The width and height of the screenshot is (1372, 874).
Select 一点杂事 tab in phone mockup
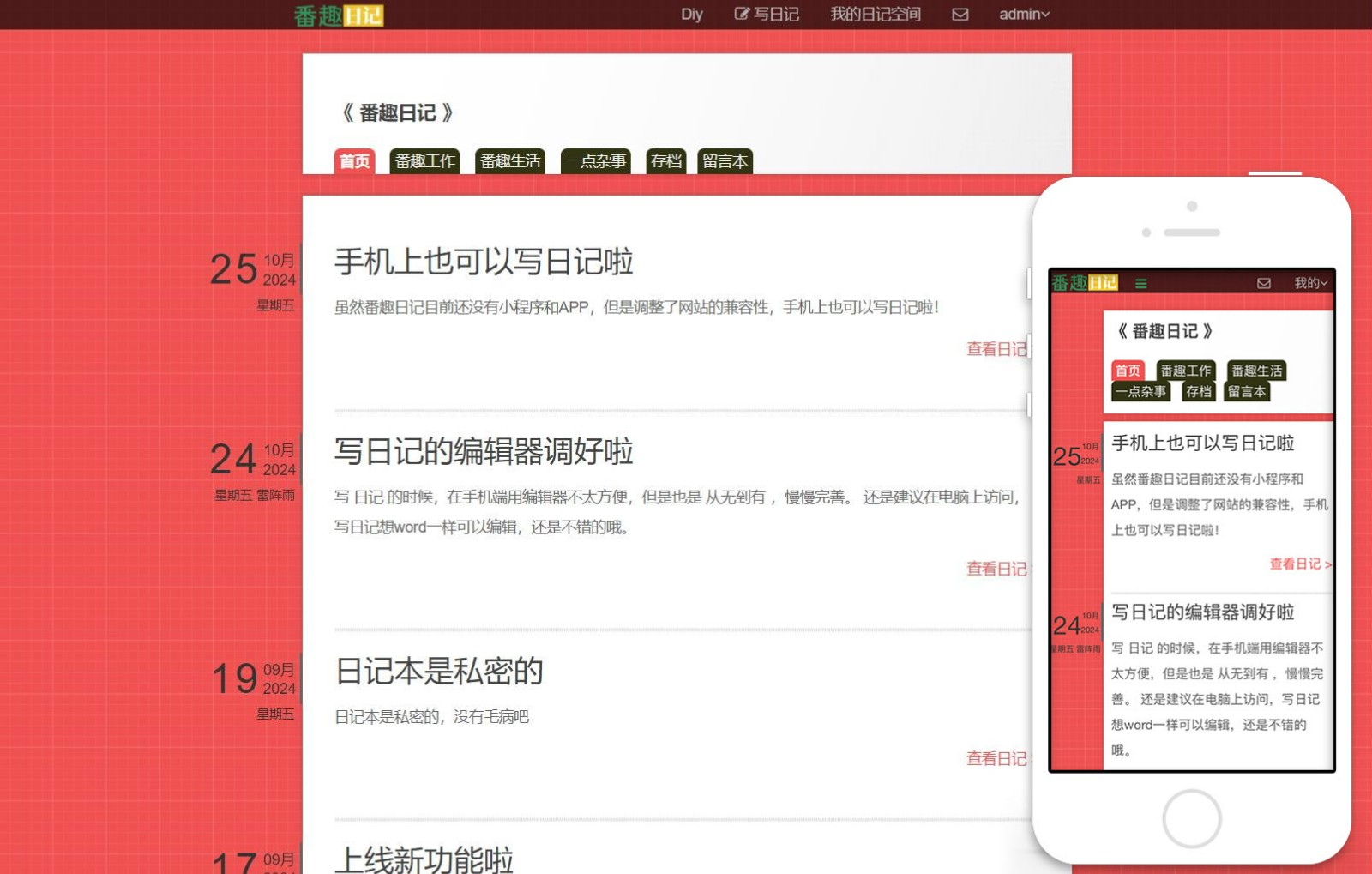click(1141, 391)
